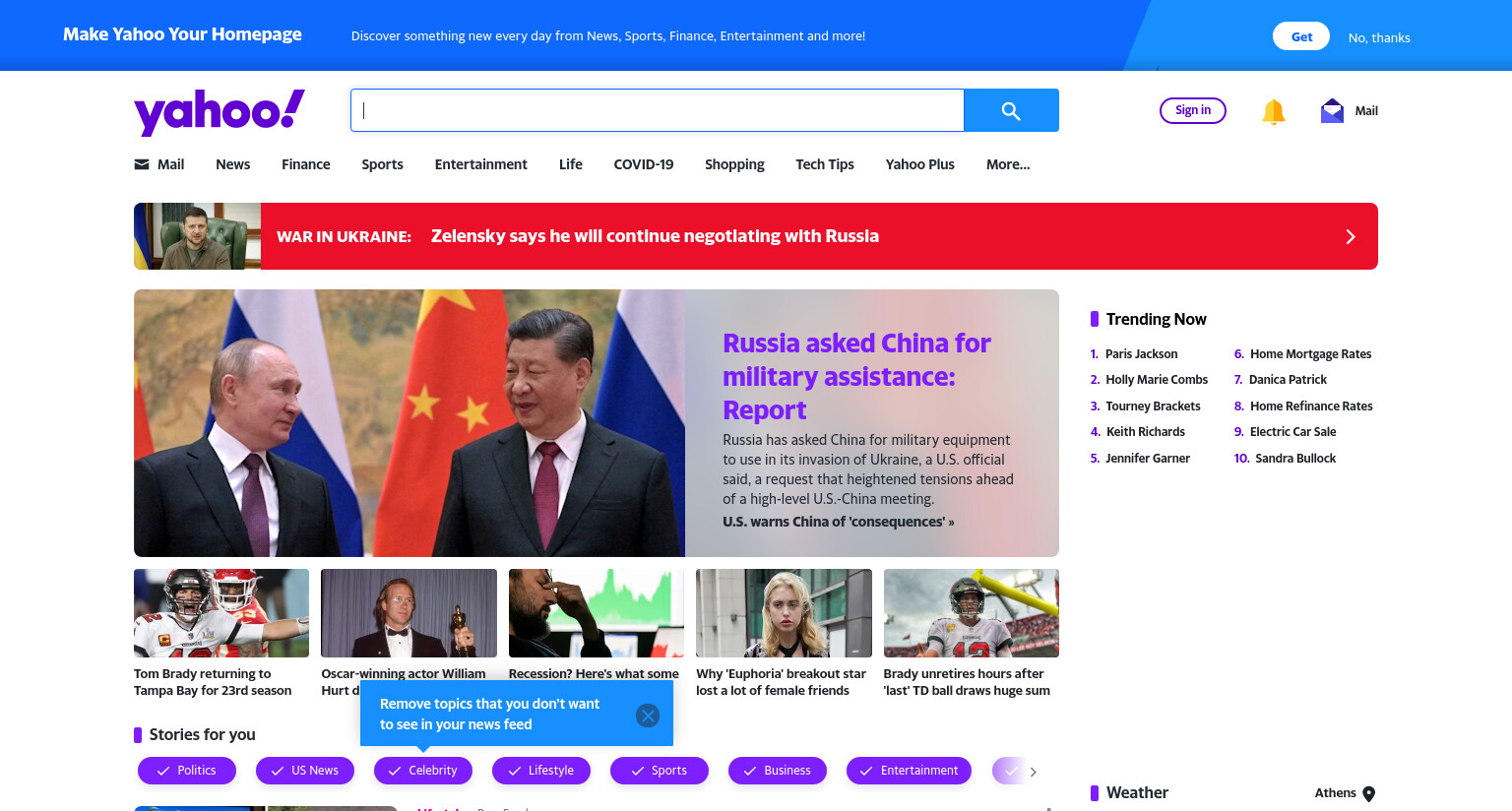The width and height of the screenshot is (1512, 811).
Task: Toggle the Entertainment topic chip
Action: (909, 771)
